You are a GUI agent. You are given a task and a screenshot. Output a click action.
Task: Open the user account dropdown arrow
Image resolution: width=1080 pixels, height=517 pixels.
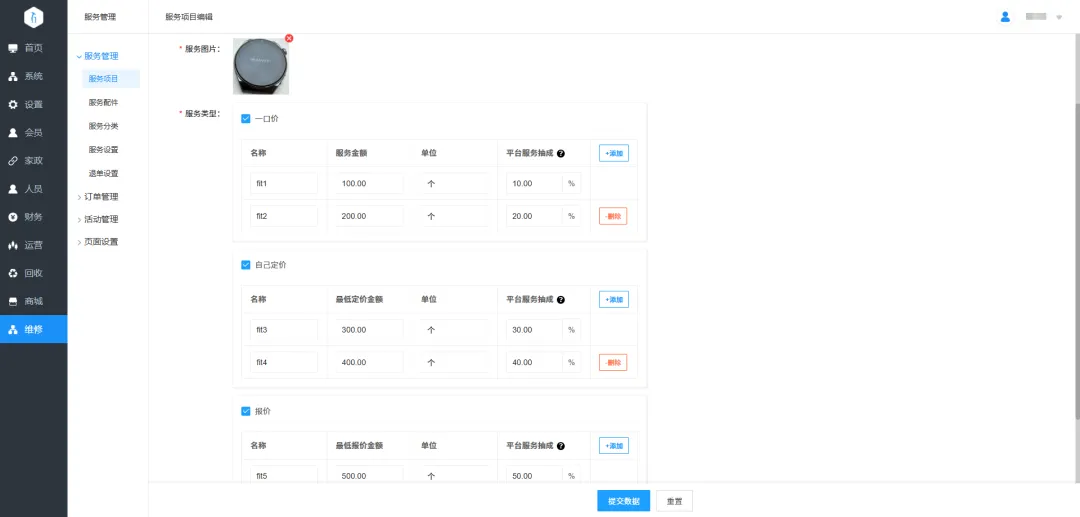1059,17
